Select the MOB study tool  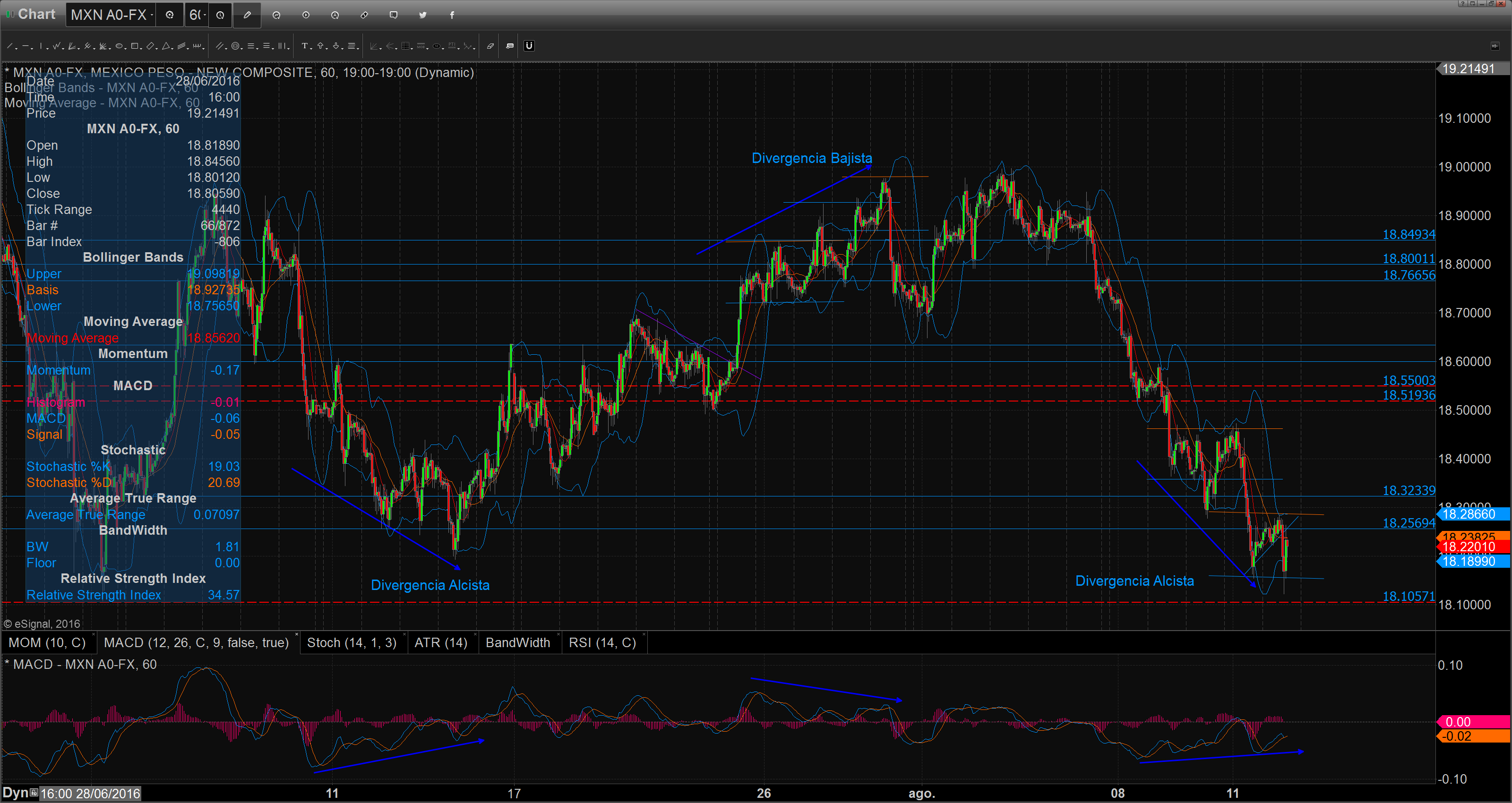tap(421, 46)
